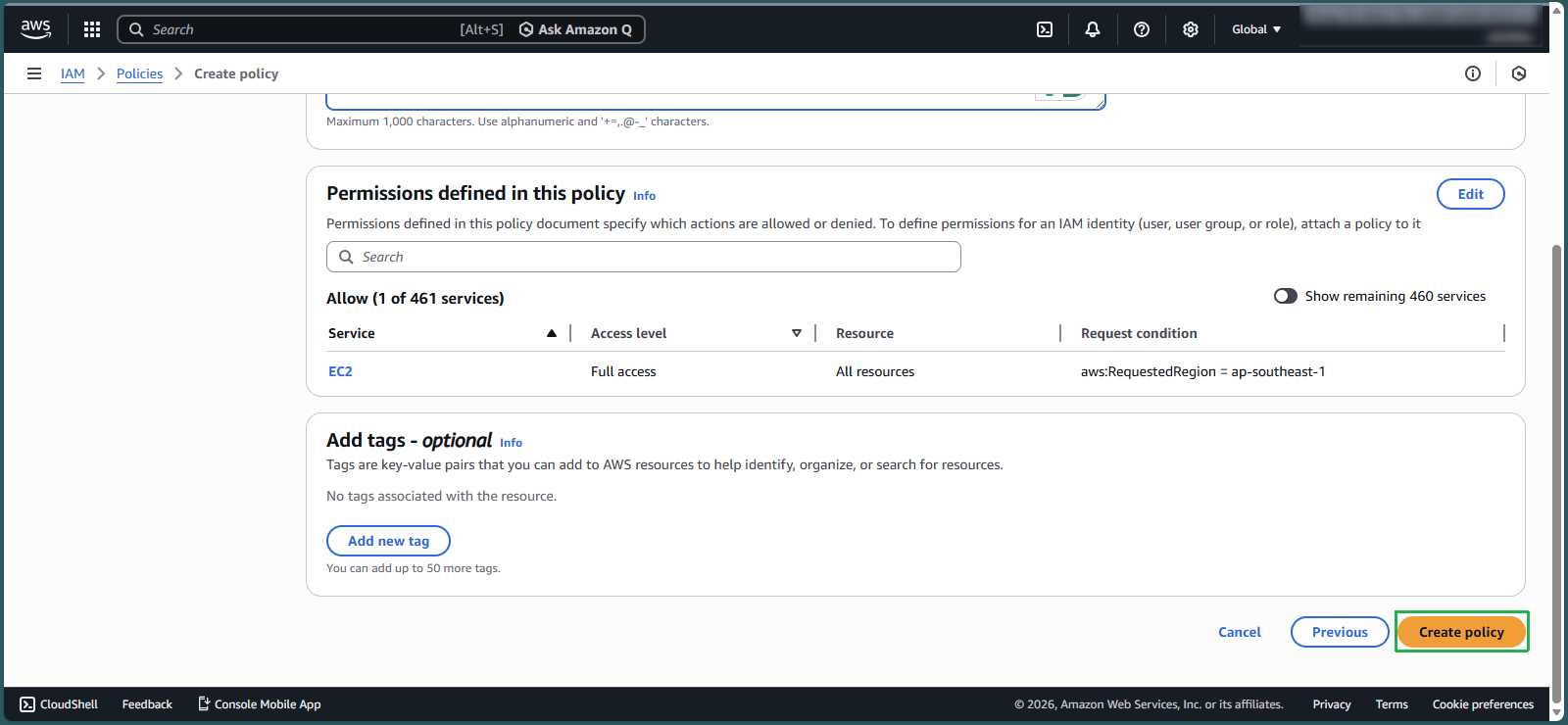Sort by Service column ascending arrow

[x=552, y=333]
